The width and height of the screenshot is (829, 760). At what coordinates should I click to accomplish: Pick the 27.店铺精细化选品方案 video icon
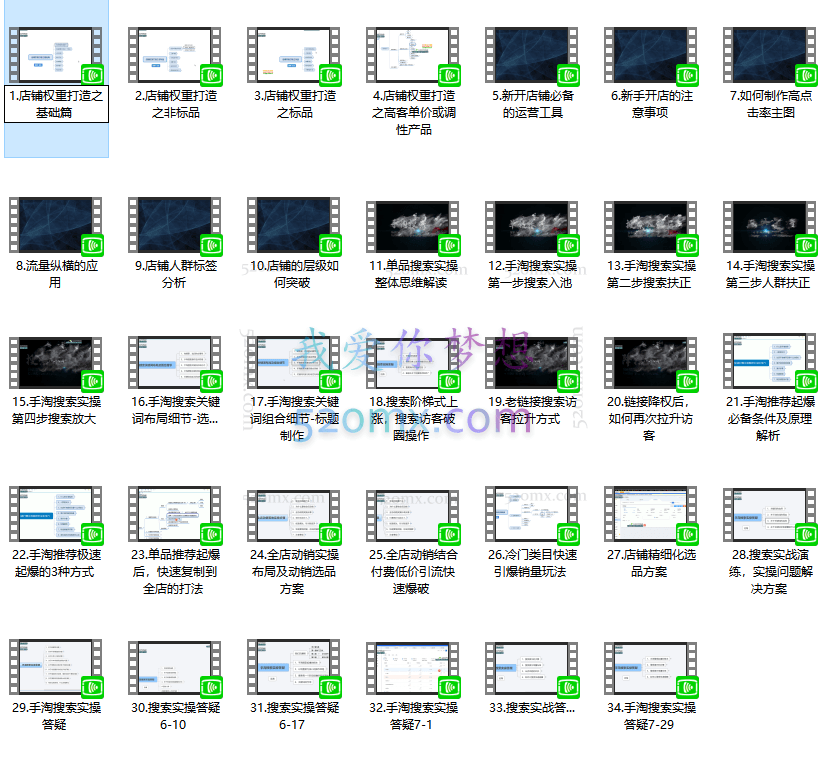coord(651,516)
